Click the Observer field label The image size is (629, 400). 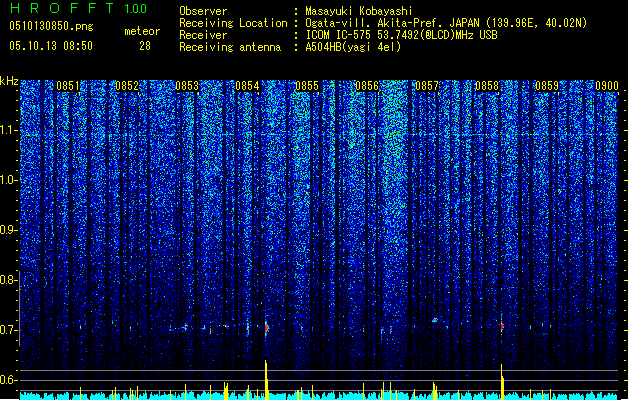click(203, 11)
